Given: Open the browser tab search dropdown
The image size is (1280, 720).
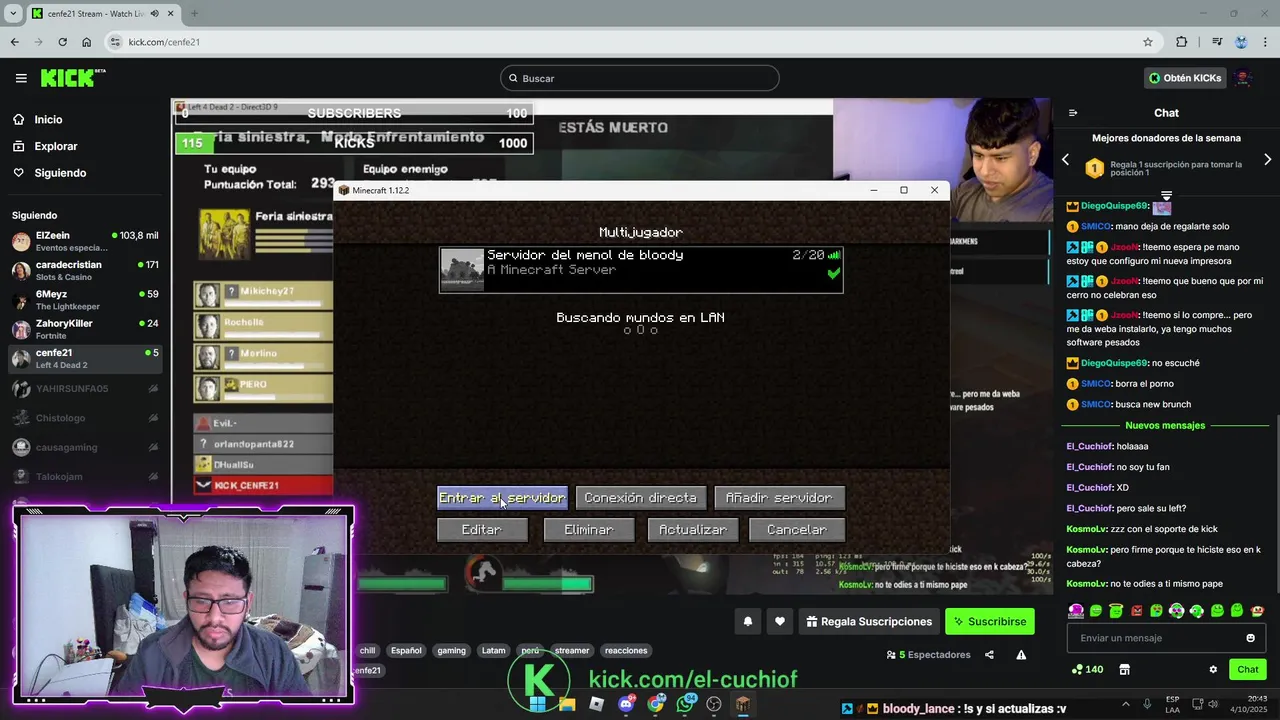Looking at the screenshot, I should coord(13,14).
